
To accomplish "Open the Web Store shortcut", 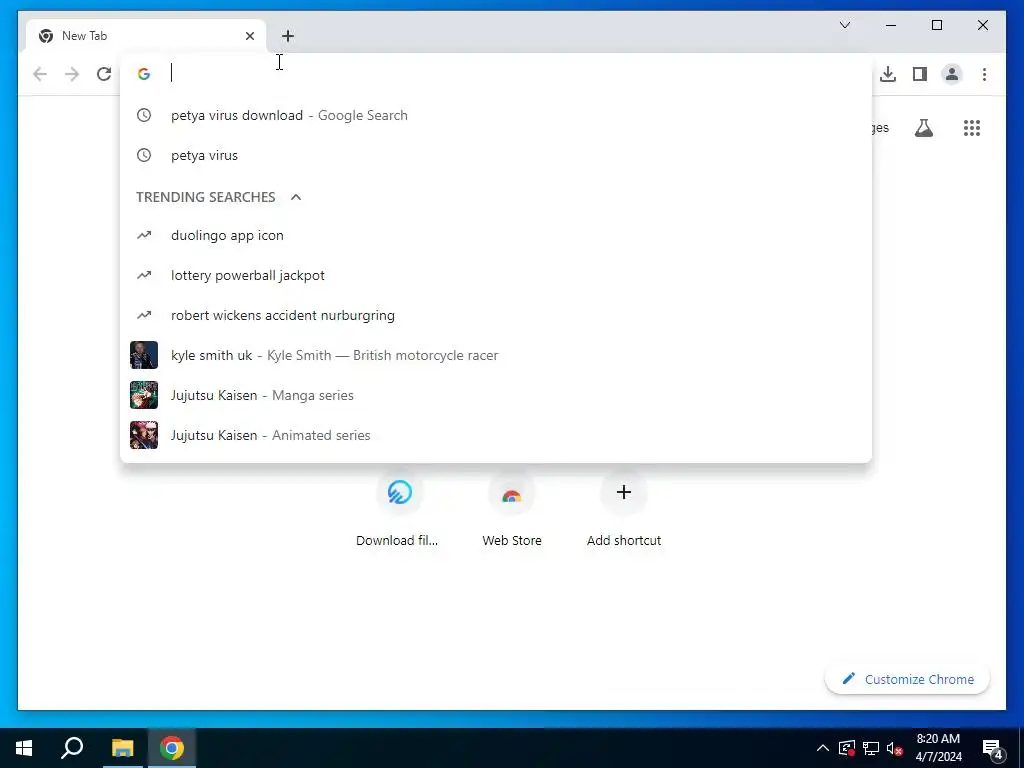I will tap(512, 509).
